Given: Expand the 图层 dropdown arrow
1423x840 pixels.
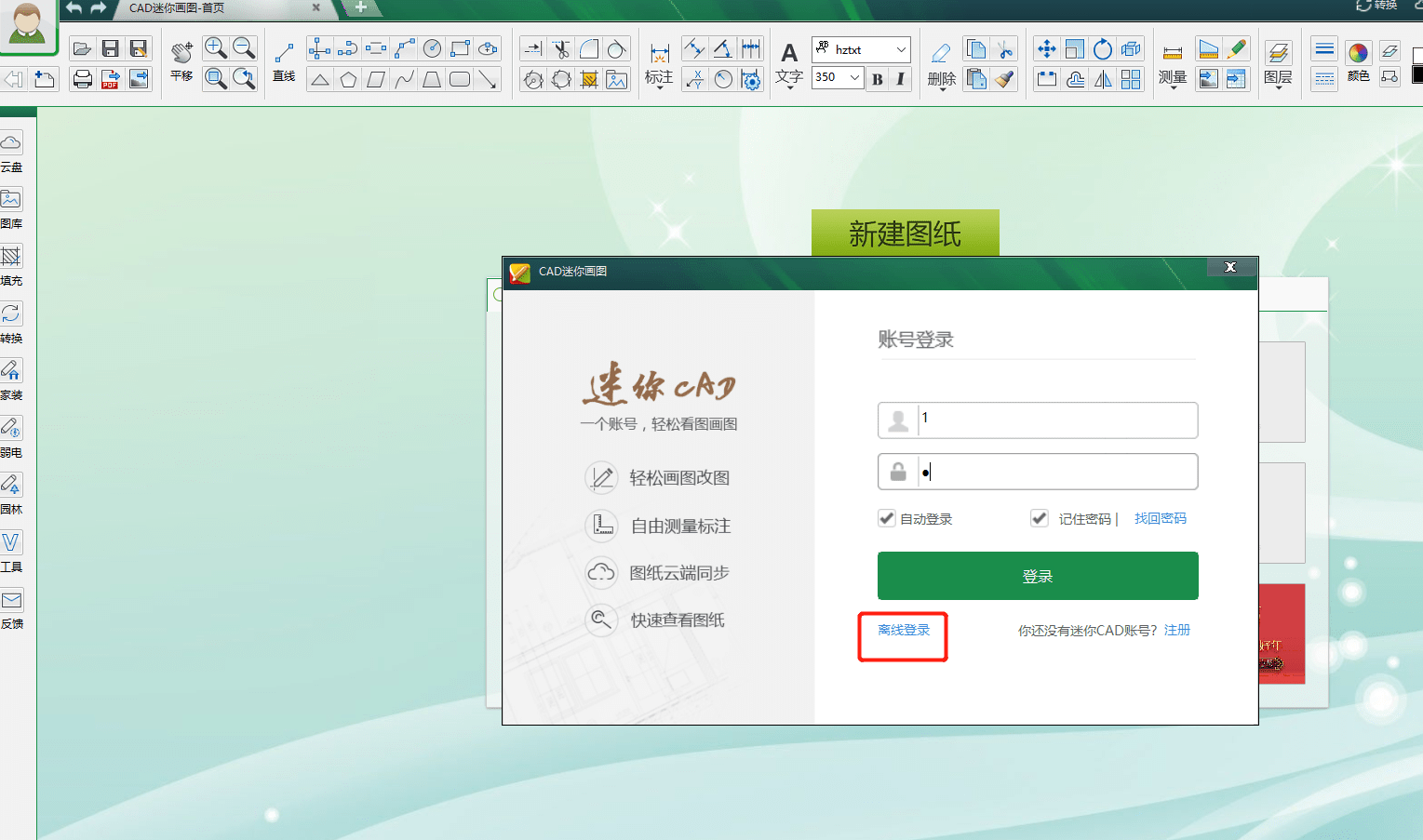Looking at the screenshot, I should [1278, 89].
